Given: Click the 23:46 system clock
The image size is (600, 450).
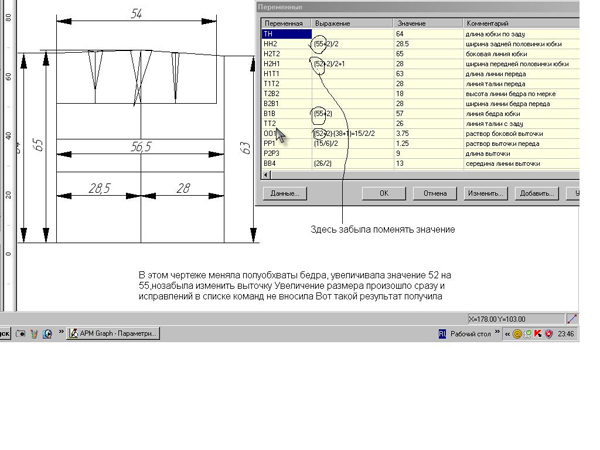Looking at the screenshot, I should point(566,334).
